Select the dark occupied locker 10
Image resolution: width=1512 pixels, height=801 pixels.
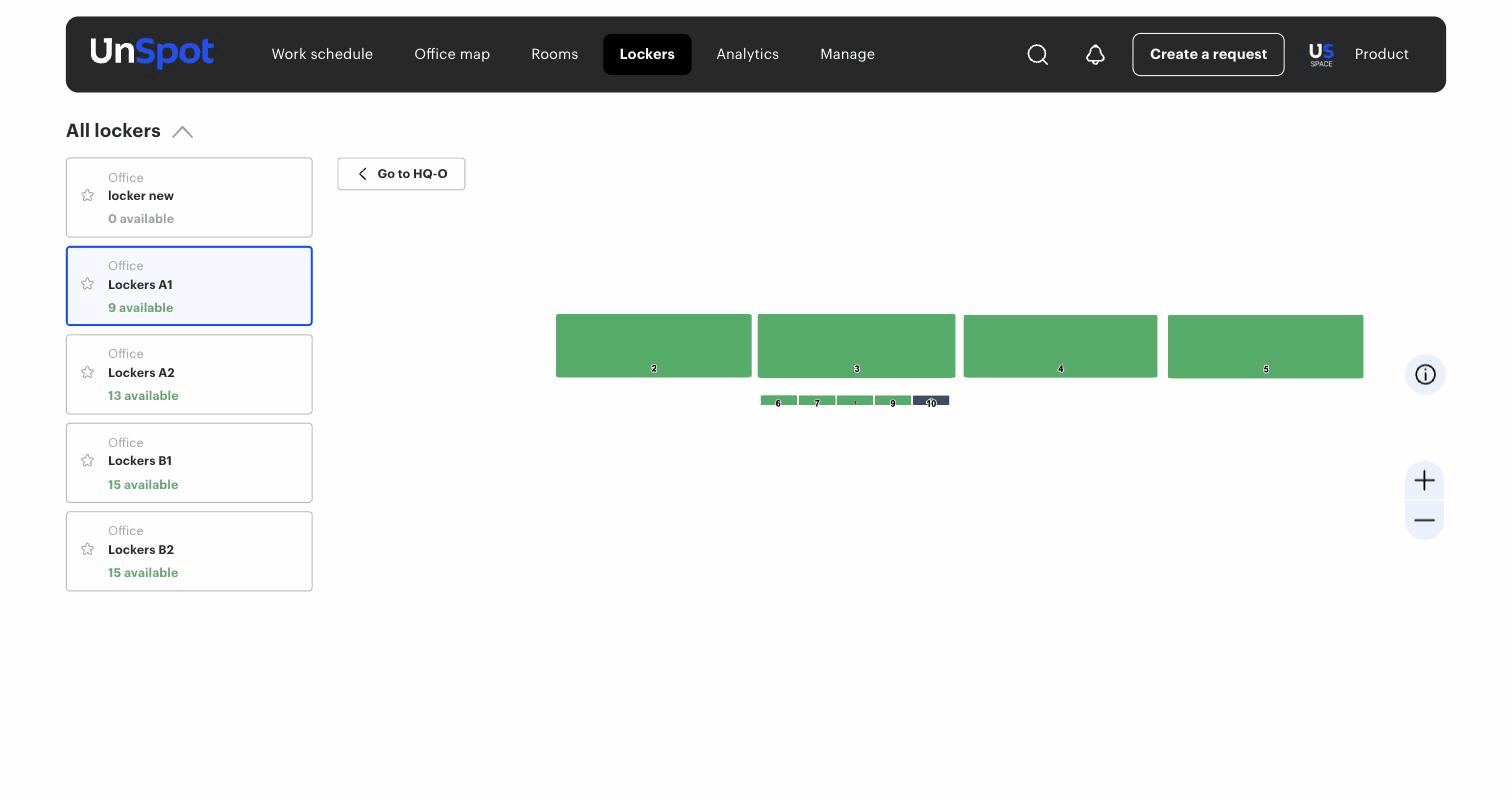[x=931, y=401]
